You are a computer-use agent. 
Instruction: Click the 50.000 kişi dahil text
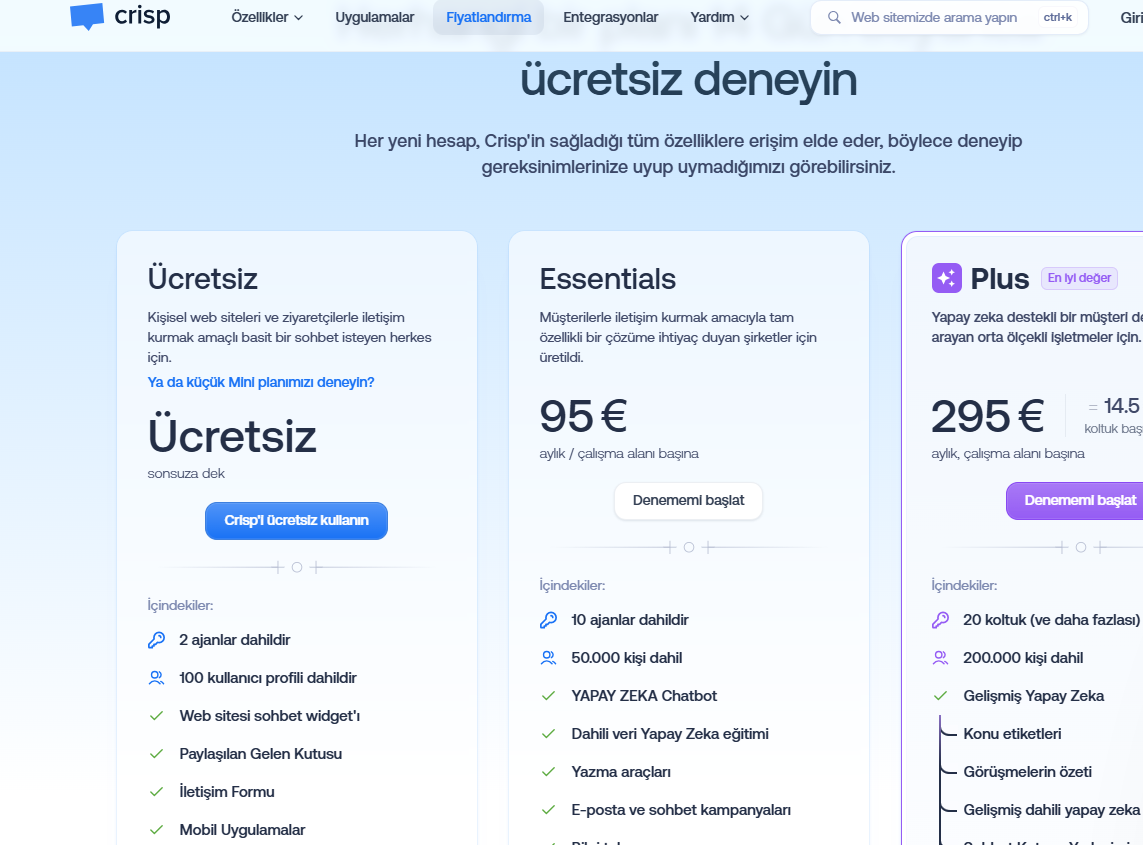coord(627,658)
